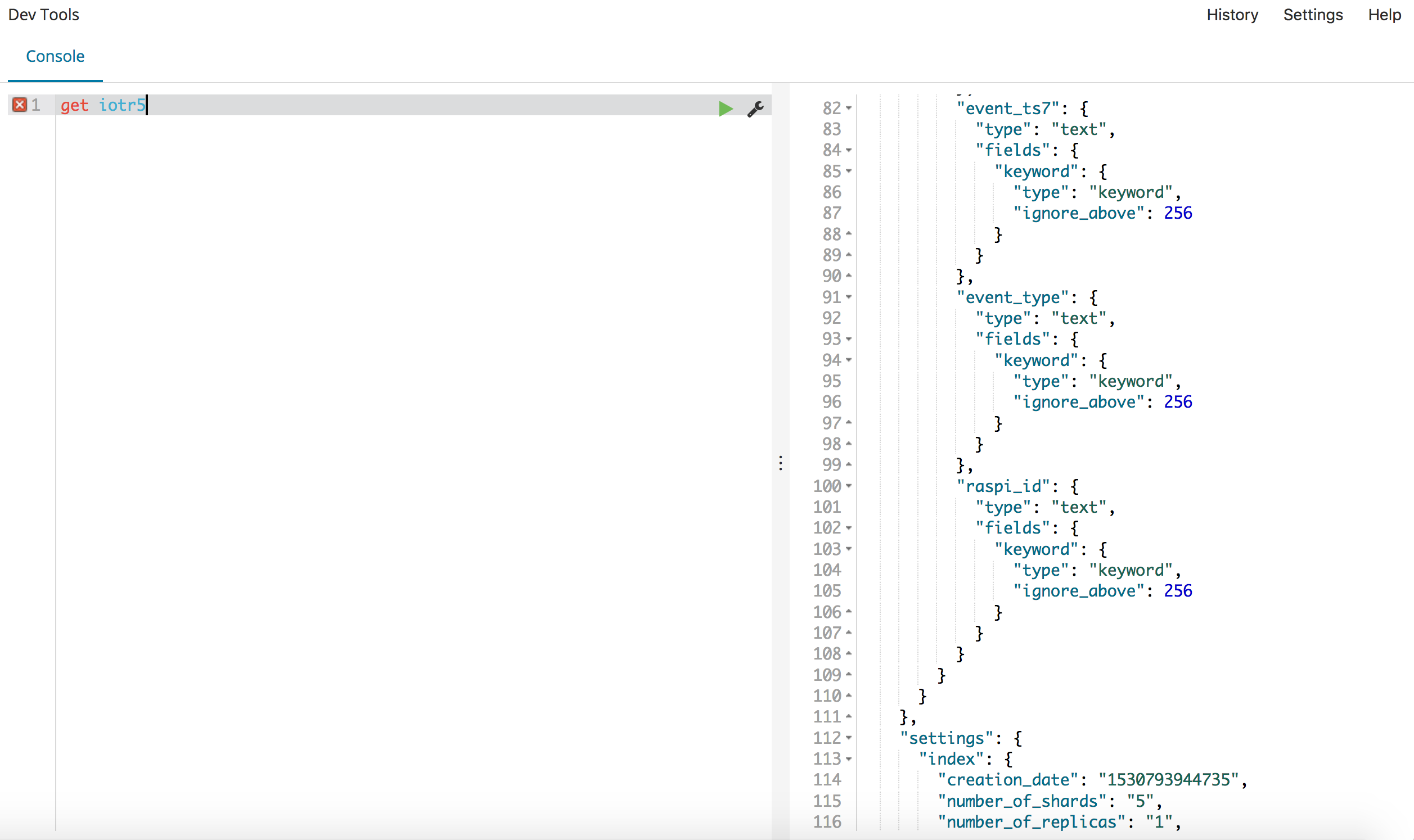Click the red error marker on line 1
The width and height of the screenshot is (1414, 840).
(20, 105)
